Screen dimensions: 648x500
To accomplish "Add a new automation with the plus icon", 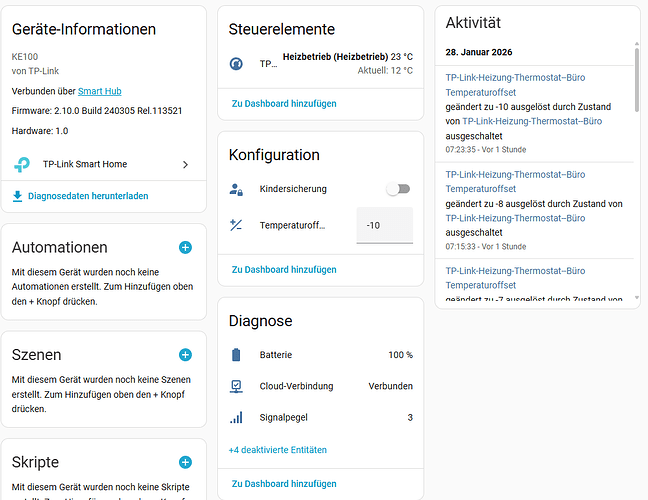I will coord(185,248).
